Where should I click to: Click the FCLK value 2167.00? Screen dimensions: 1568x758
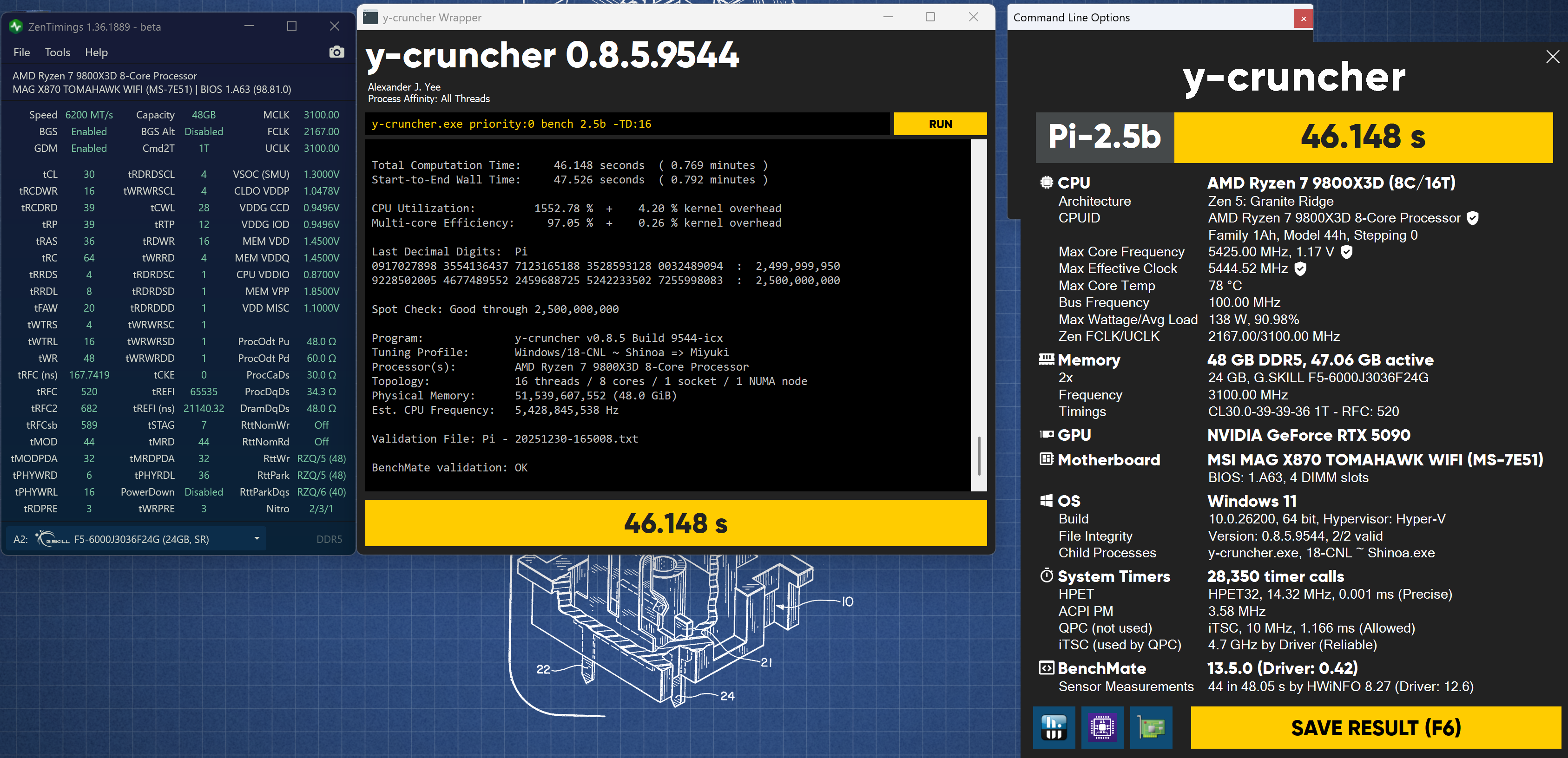322,131
